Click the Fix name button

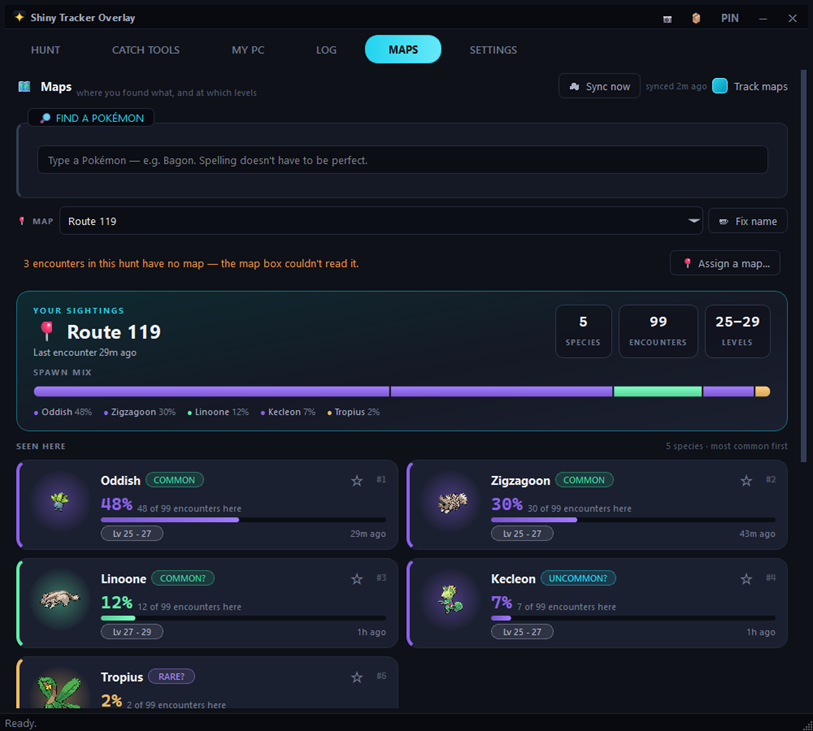point(748,221)
